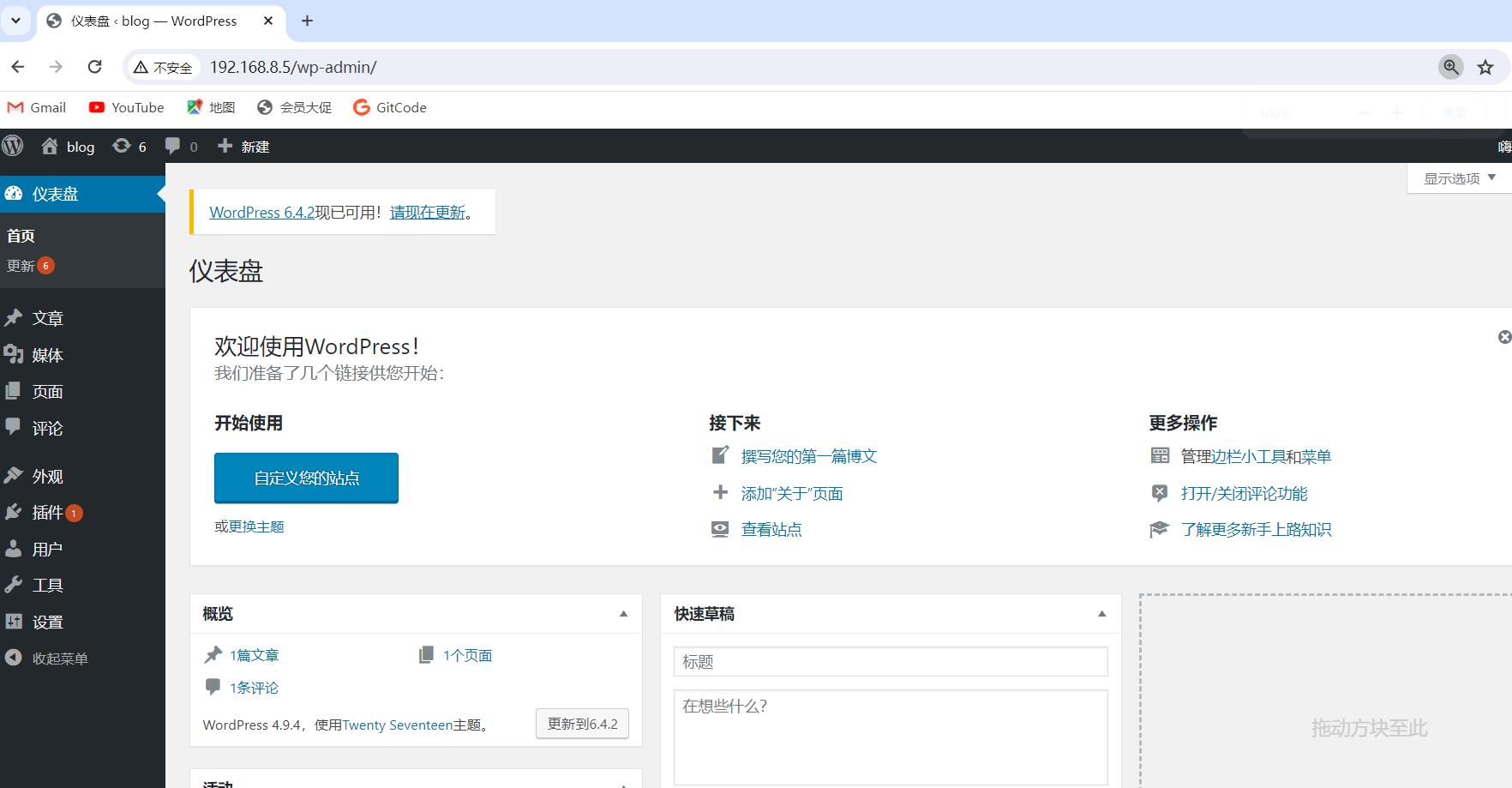Open a new browser tab
Viewport: 1512px width, 788px height.
(x=307, y=21)
